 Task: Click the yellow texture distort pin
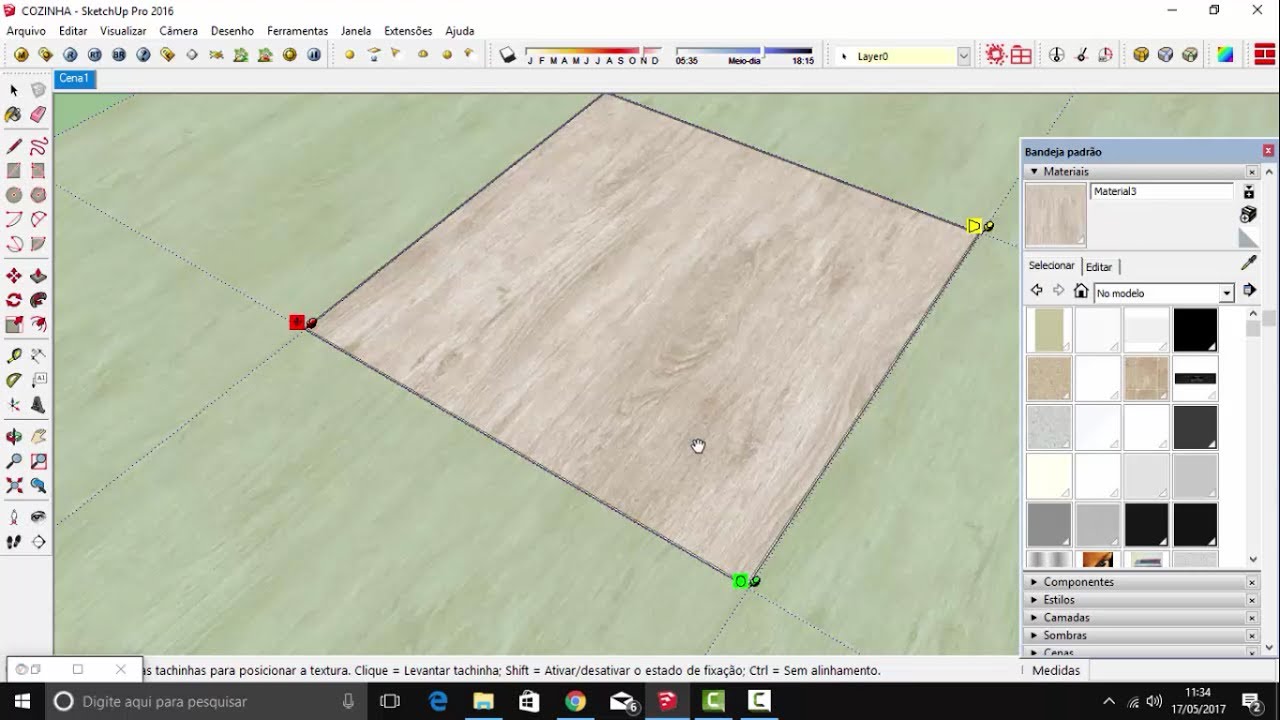tap(974, 226)
